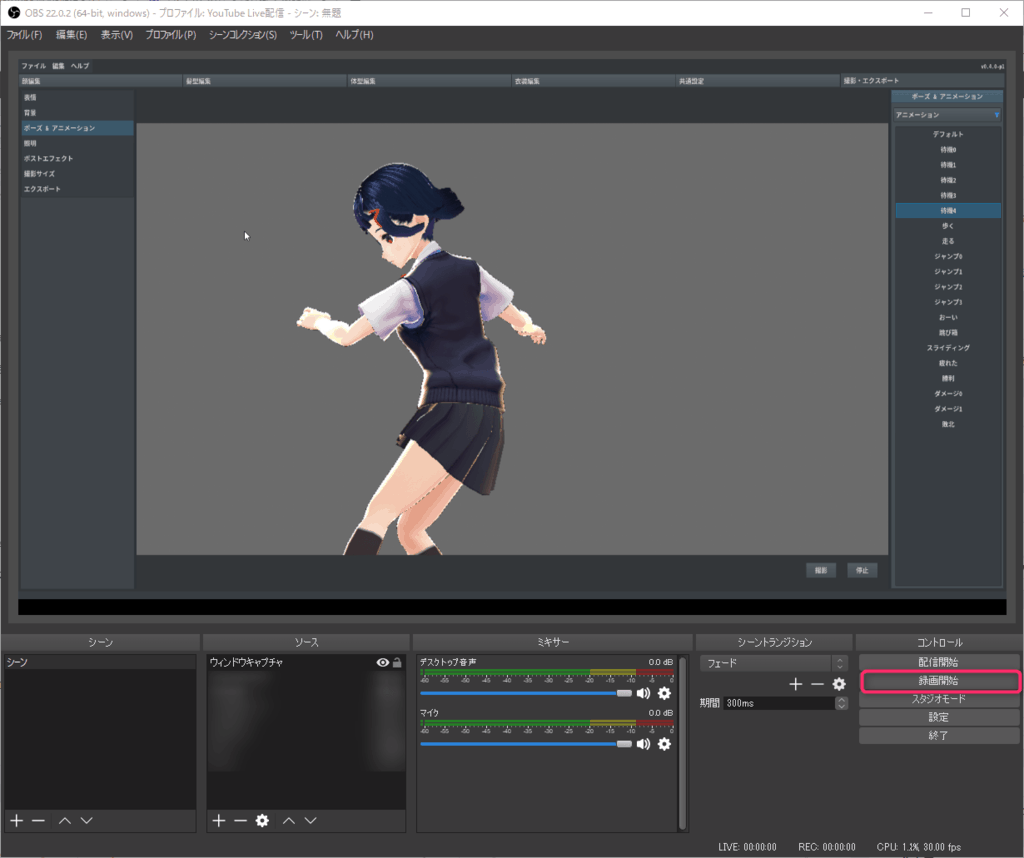Remove the selected source with the minus icon

[x=240, y=820]
